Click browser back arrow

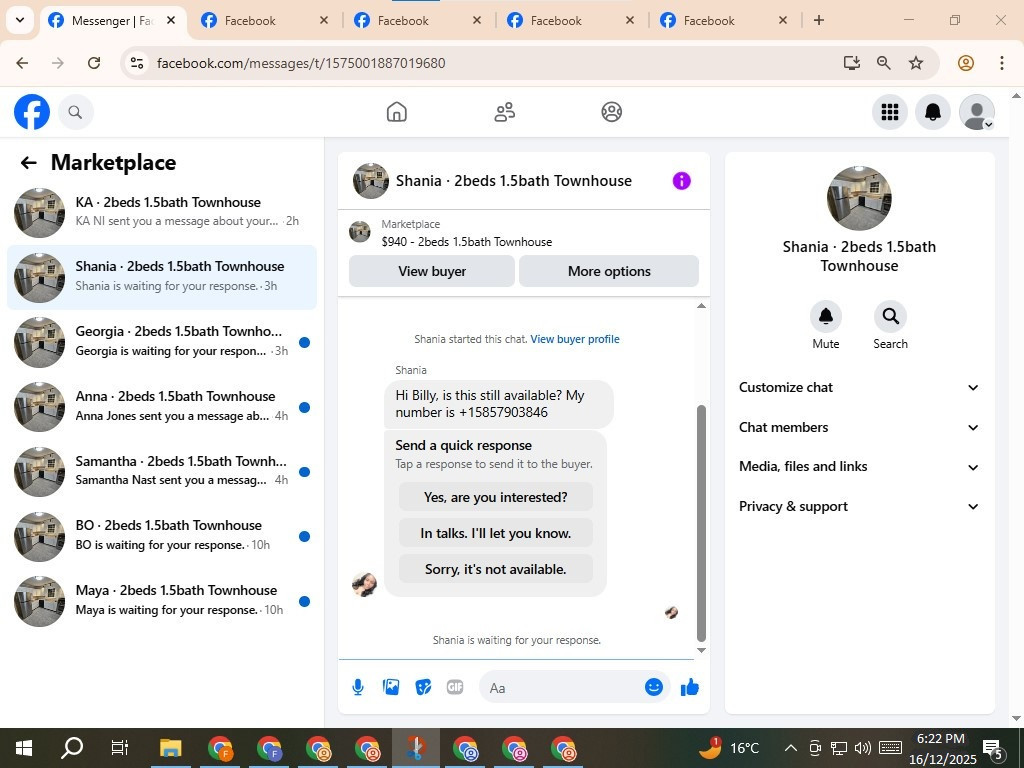point(22,63)
